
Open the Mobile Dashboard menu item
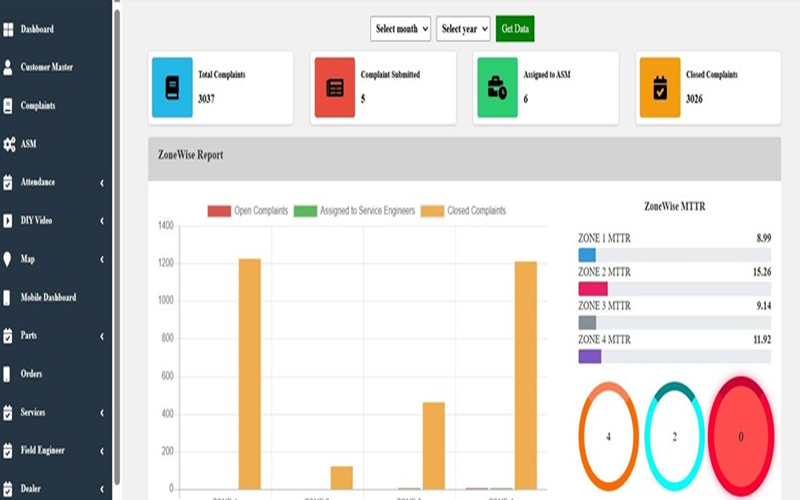tap(48, 297)
